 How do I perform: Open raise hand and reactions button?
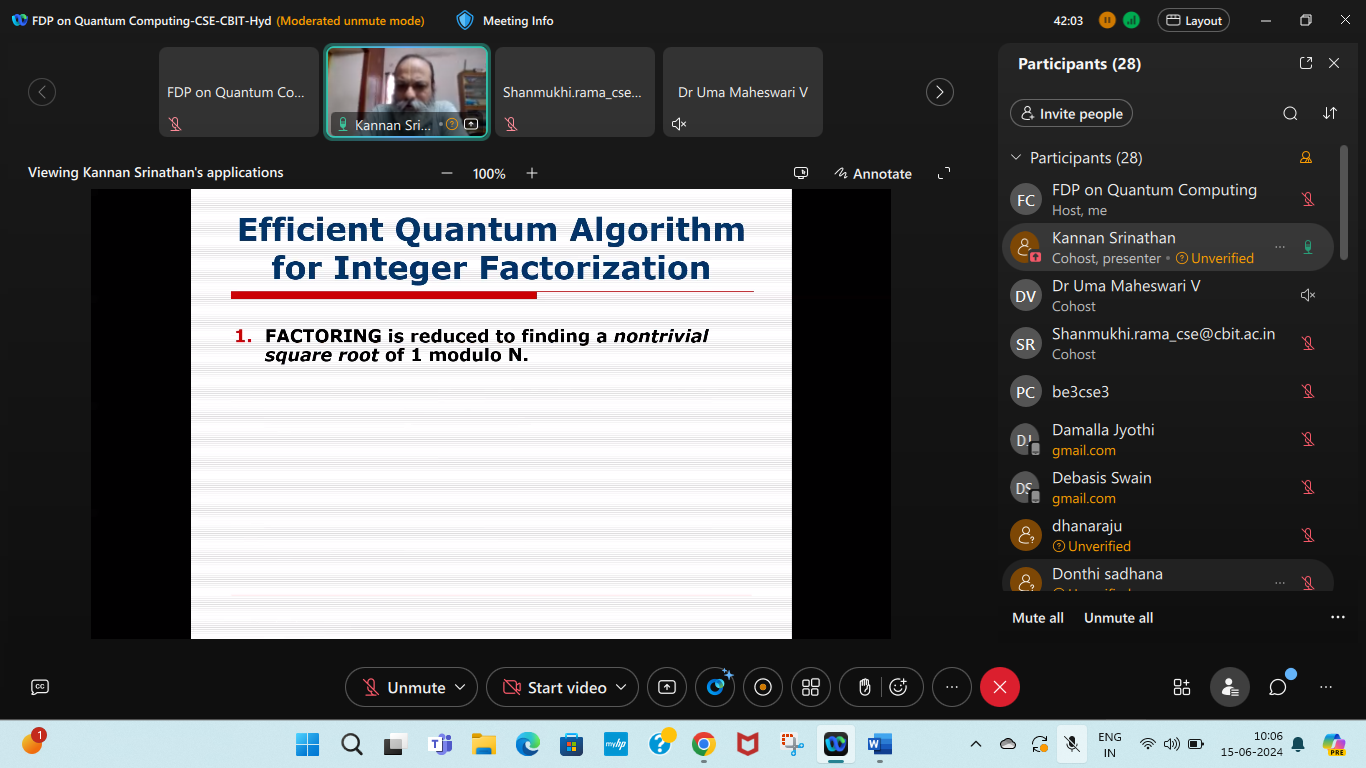(881, 687)
